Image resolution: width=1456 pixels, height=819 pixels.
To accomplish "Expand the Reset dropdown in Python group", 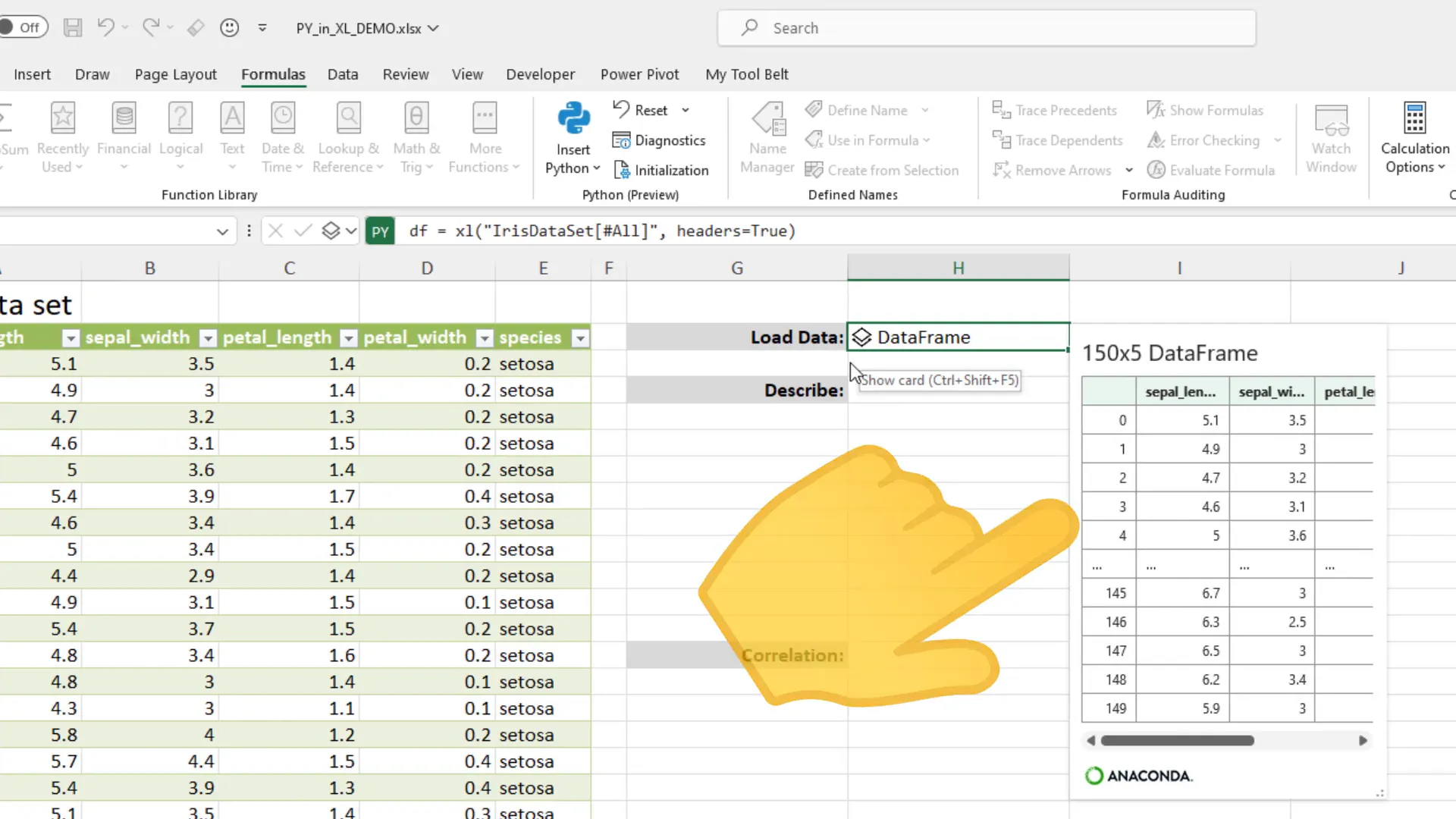I will [685, 109].
